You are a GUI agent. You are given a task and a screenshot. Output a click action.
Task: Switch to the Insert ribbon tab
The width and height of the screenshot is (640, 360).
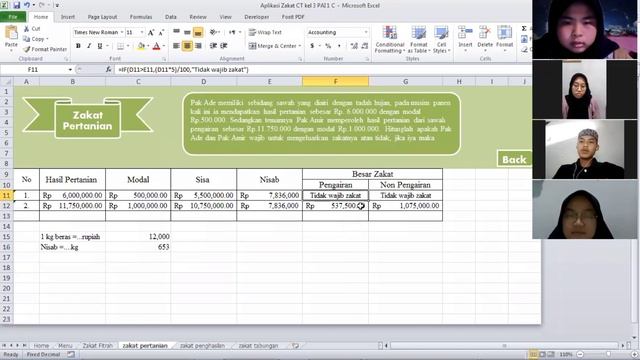tap(68, 17)
